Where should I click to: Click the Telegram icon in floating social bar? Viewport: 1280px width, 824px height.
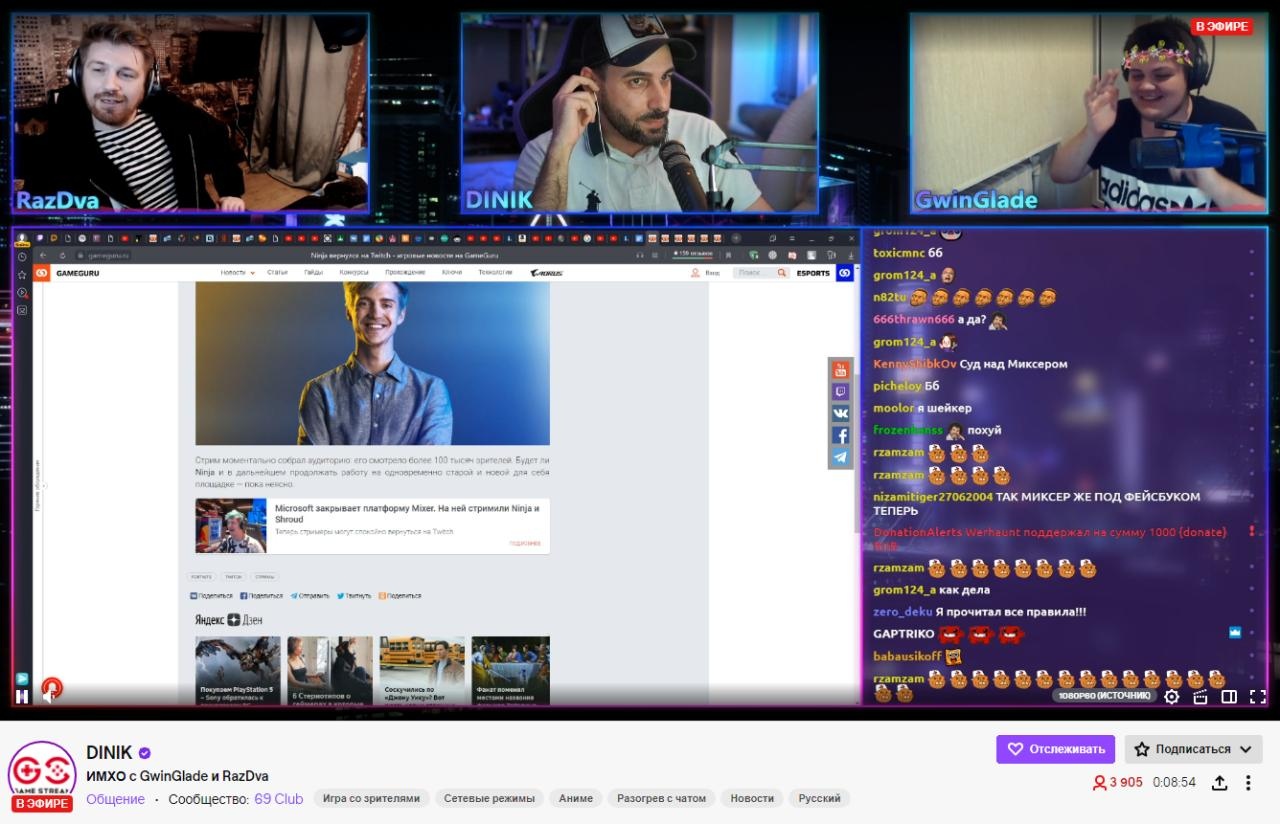[840, 456]
